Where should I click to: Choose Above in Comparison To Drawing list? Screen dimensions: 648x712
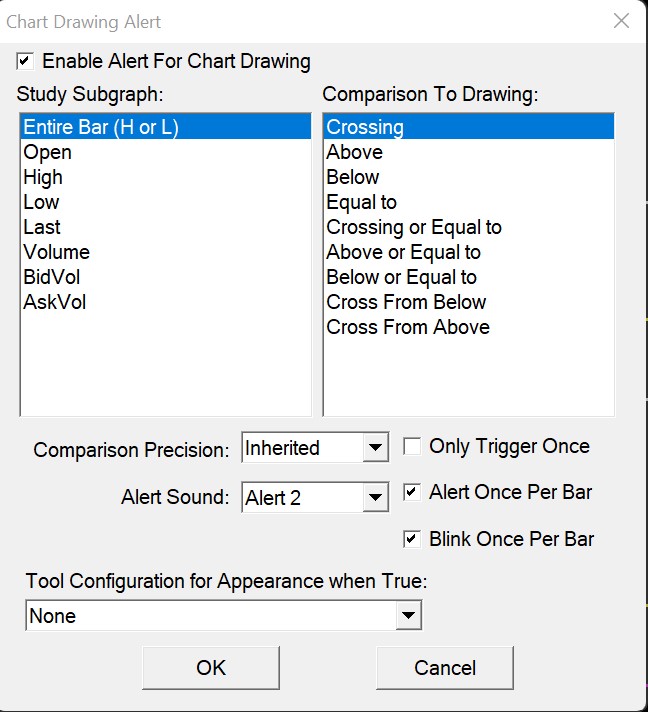(469, 152)
